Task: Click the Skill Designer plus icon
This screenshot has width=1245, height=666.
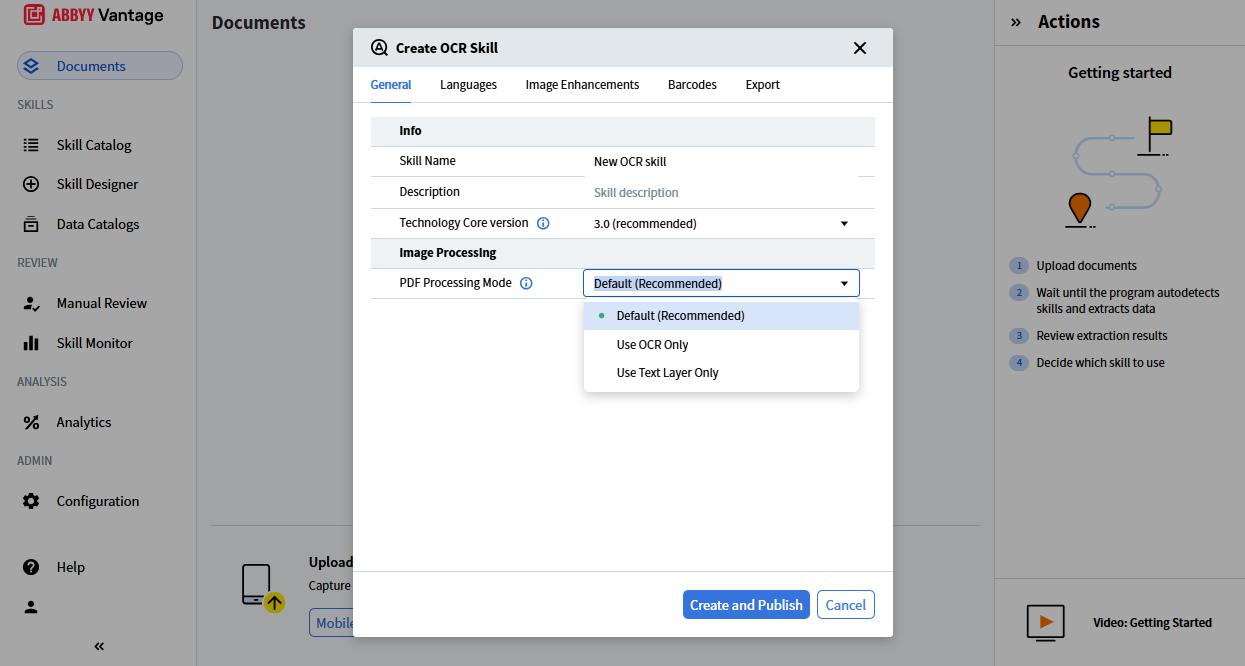Action: [31, 184]
